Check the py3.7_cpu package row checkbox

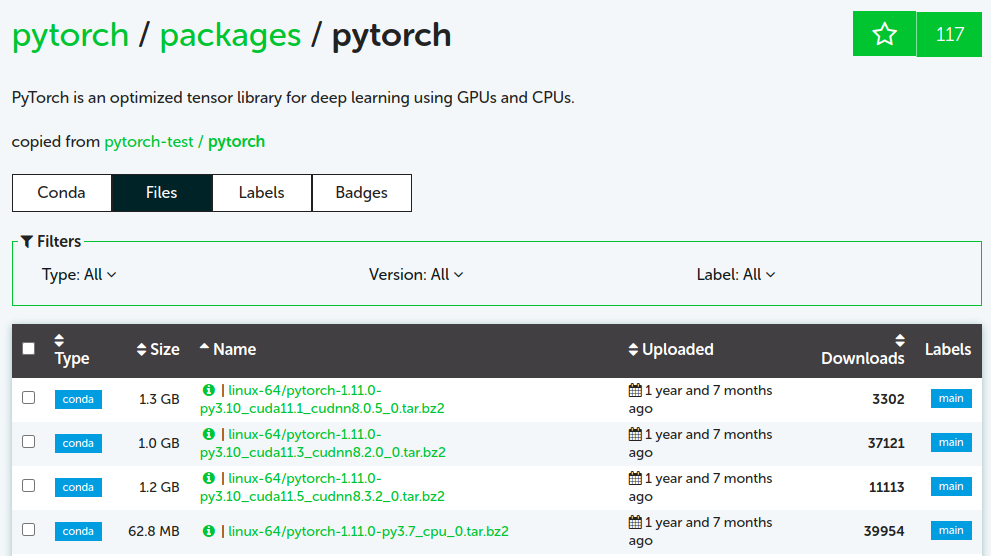pos(28,529)
